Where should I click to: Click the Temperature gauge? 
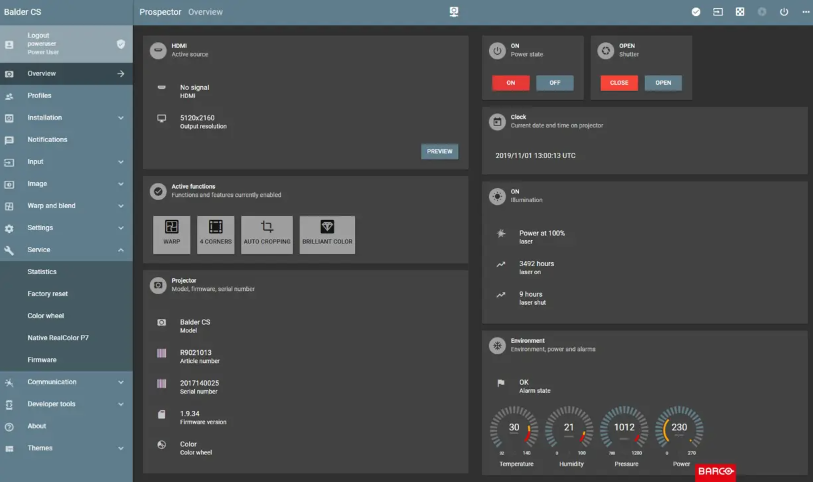click(x=514, y=432)
